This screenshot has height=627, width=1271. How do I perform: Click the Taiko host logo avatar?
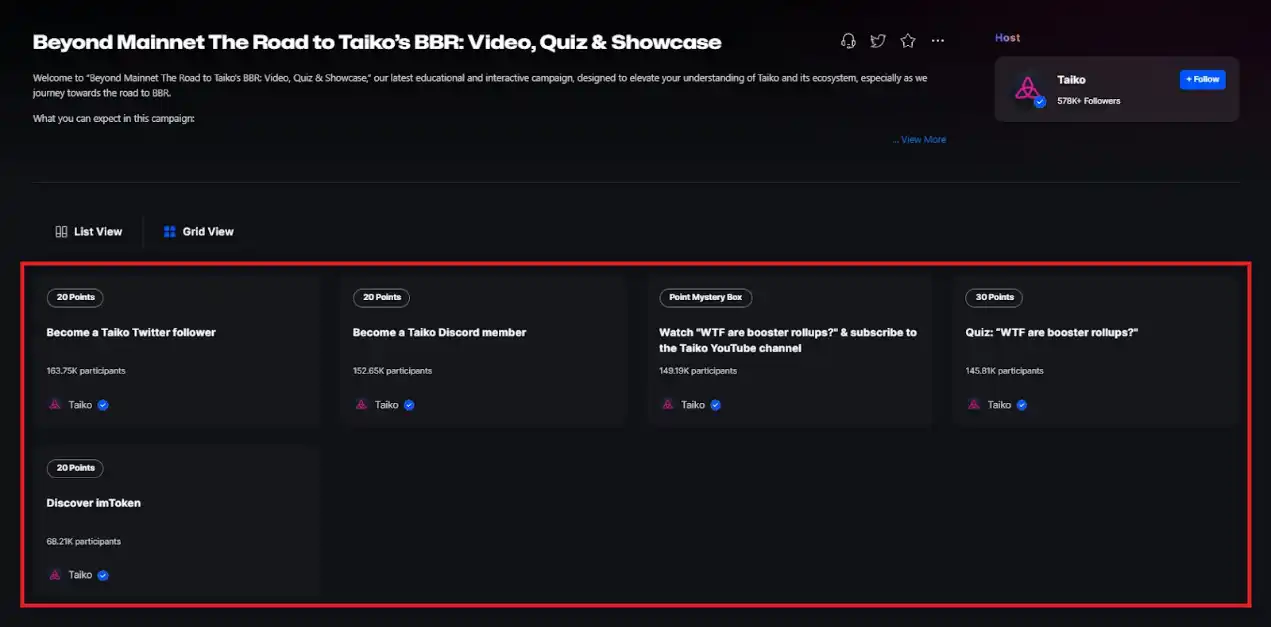(x=1028, y=89)
